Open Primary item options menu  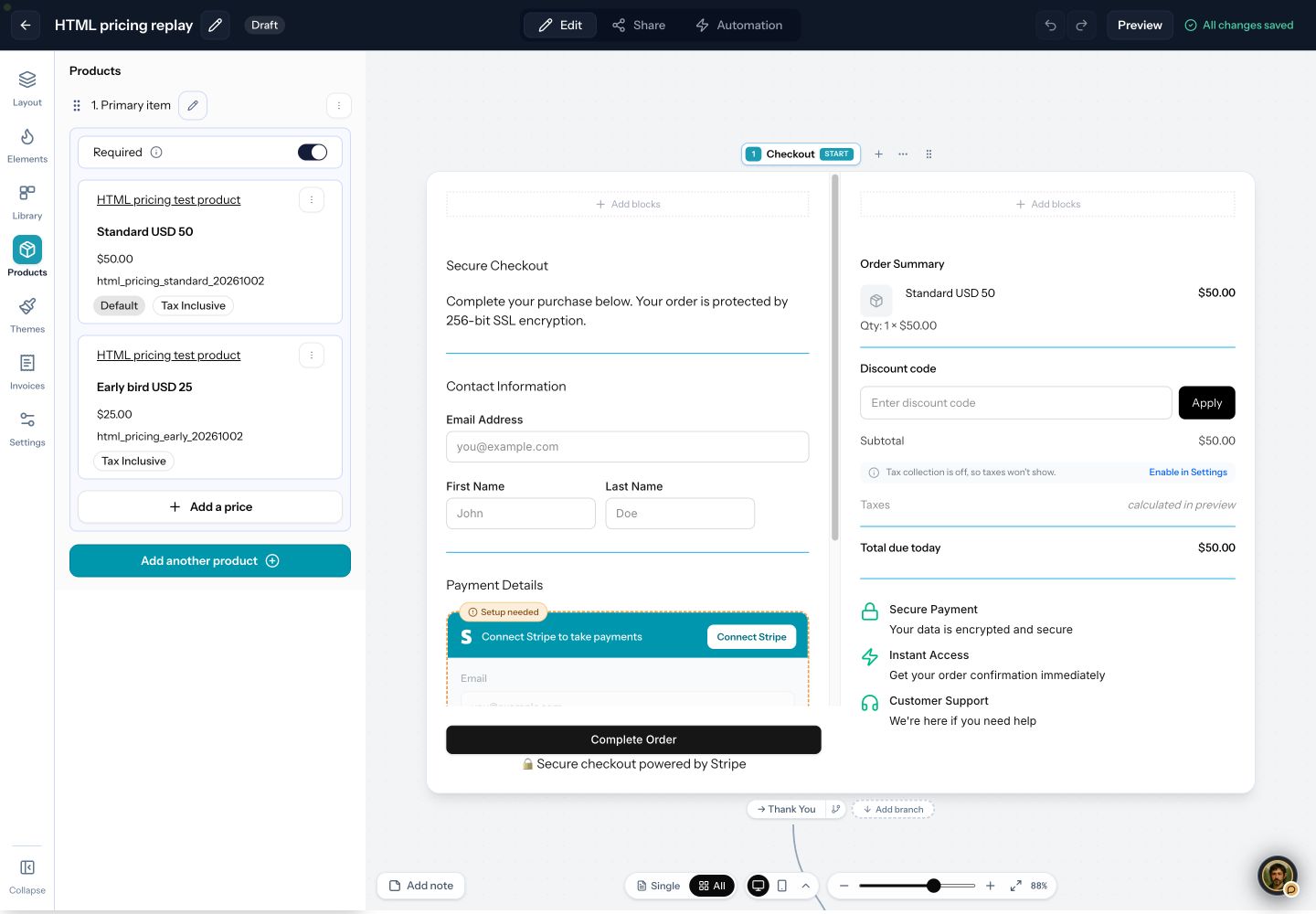pos(339,105)
